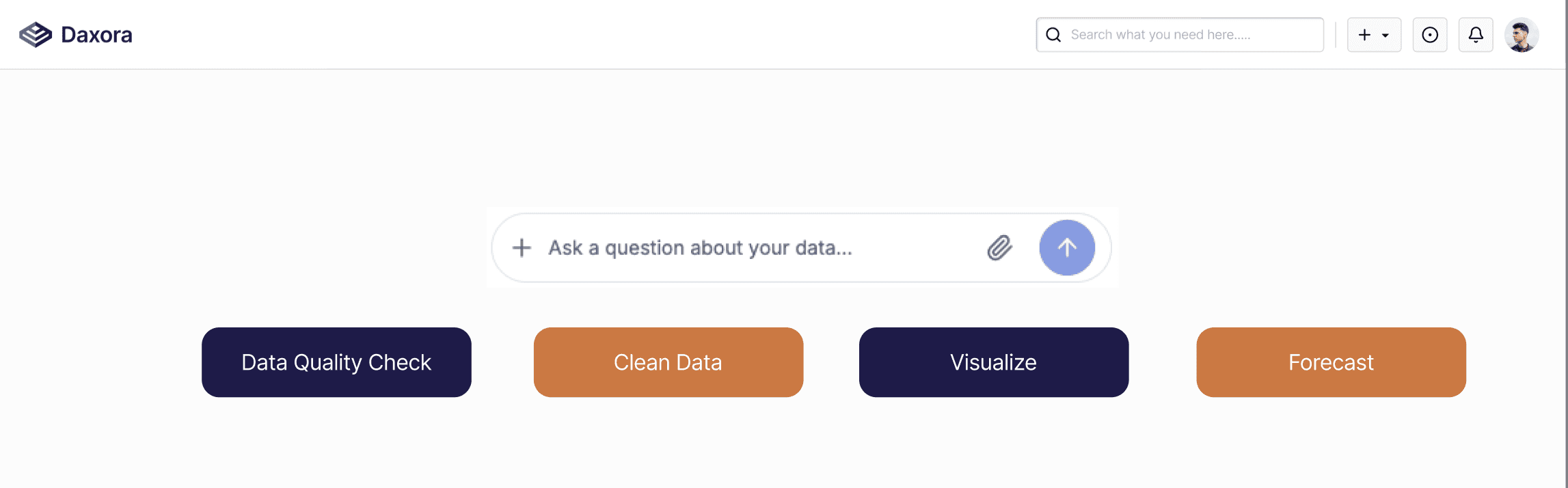Image resolution: width=1568 pixels, height=488 pixels.
Task: Focus the 'Search what you need here' field
Action: tap(1180, 35)
